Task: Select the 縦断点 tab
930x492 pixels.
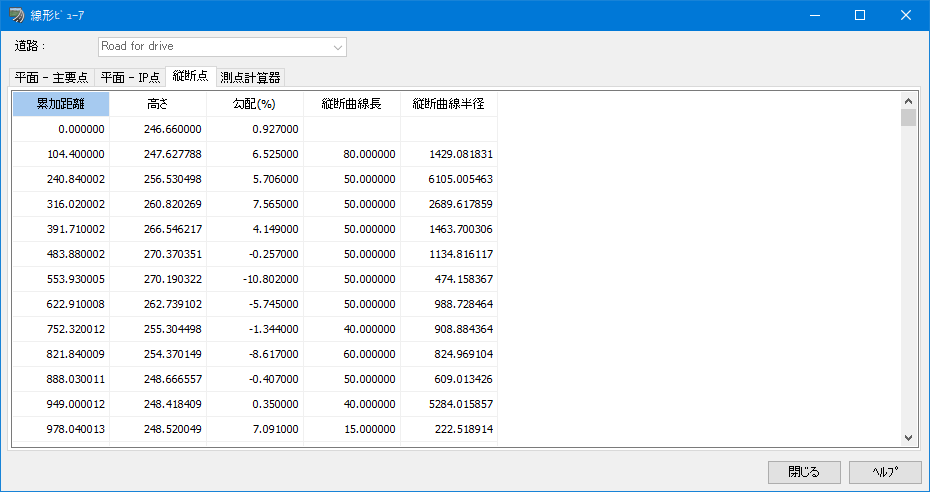Action: 190,76
